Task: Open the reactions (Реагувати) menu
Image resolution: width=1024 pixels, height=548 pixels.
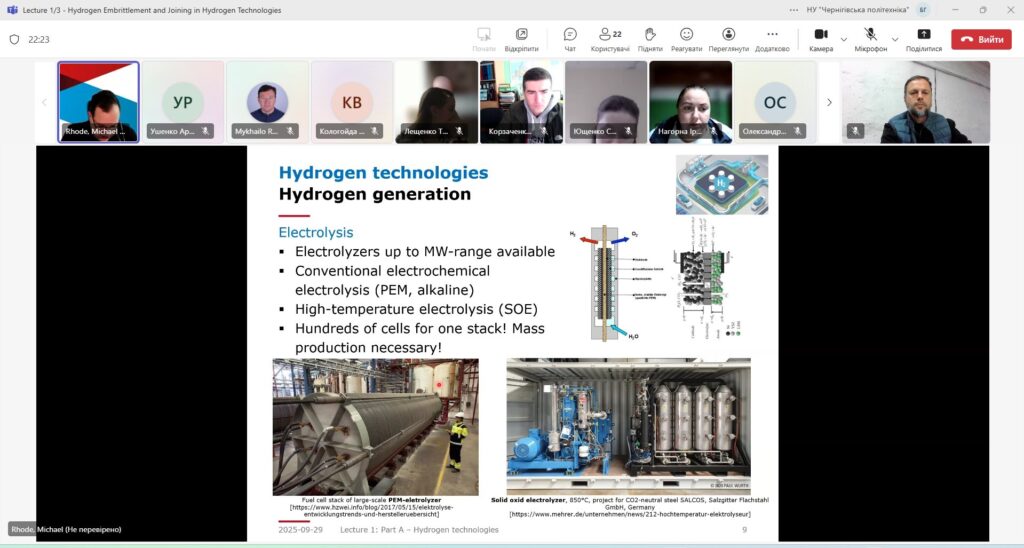Action: (686, 39)
